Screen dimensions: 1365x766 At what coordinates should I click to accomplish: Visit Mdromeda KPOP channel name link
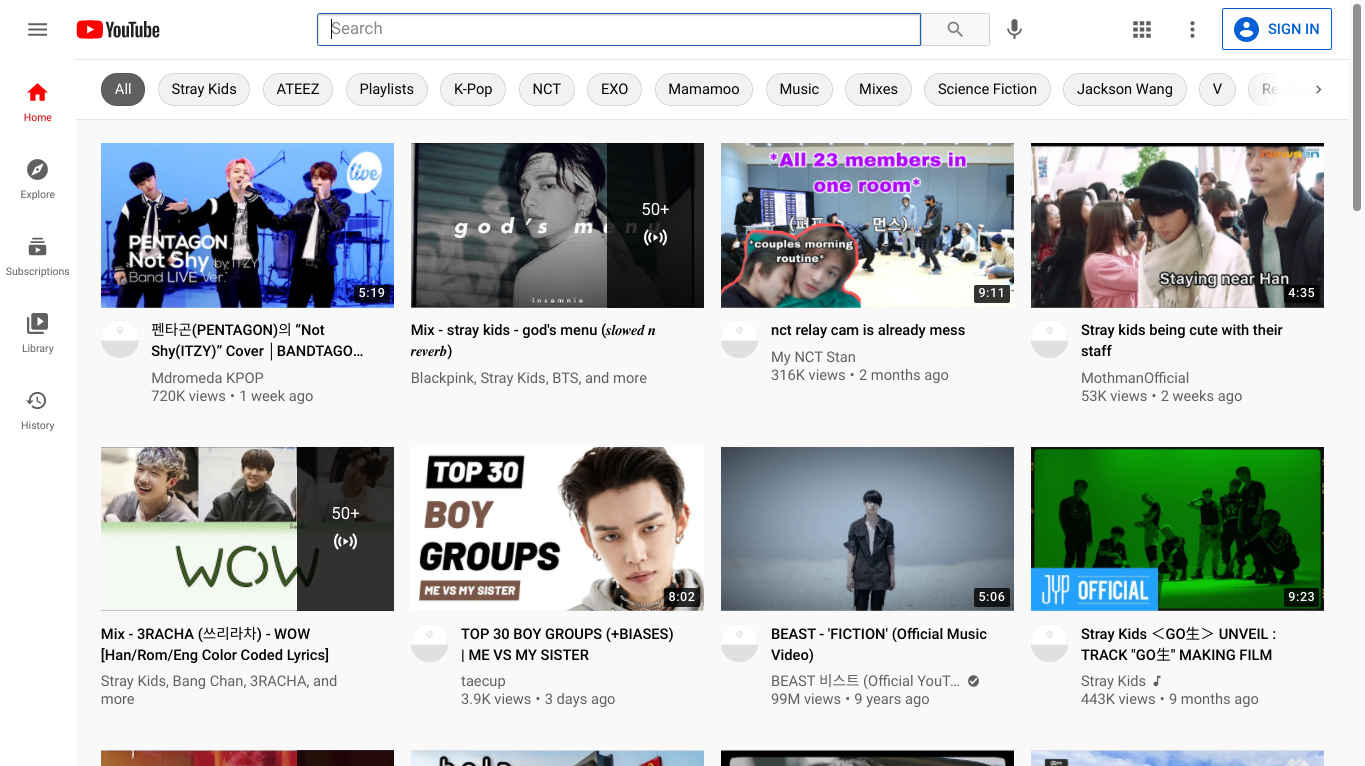pos(207,378)
